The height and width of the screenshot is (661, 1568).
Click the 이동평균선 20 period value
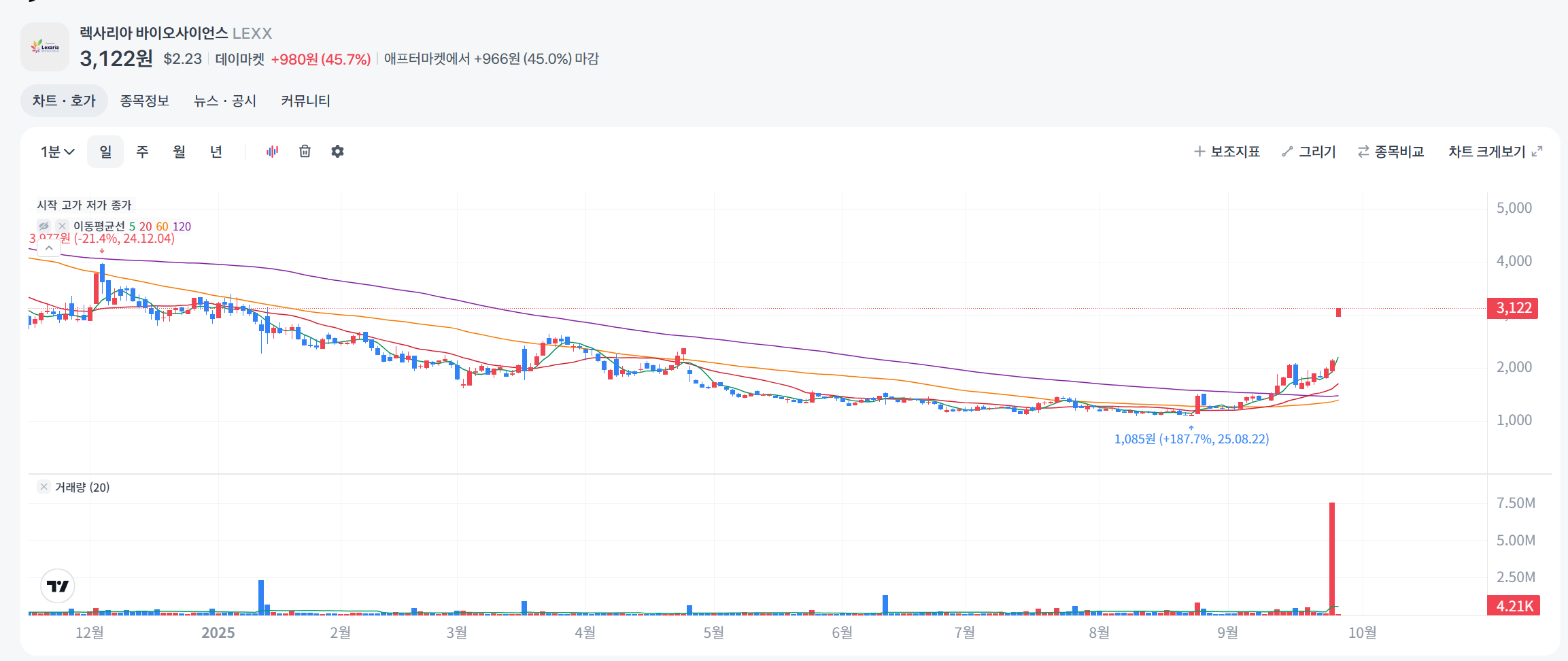pos(146,226)
